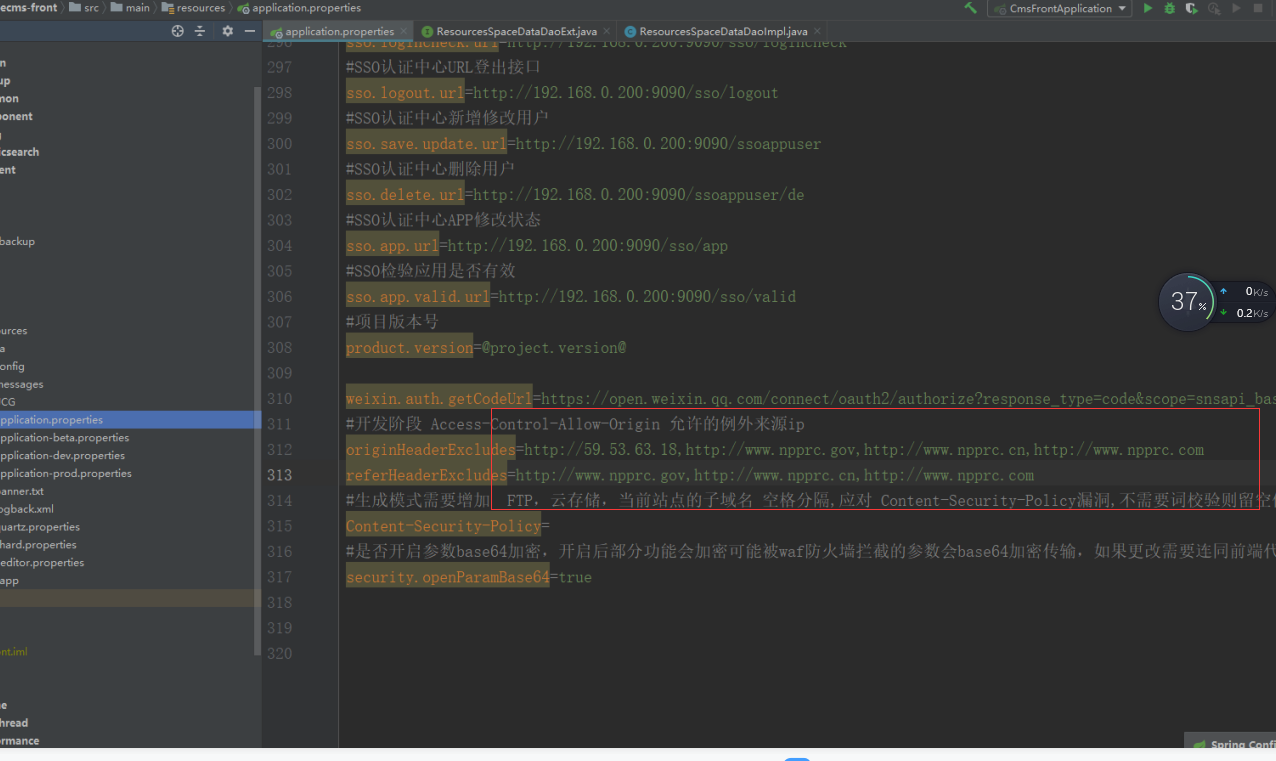
Task: Click the src breadcrumb folder
Action: click(91, 8)
